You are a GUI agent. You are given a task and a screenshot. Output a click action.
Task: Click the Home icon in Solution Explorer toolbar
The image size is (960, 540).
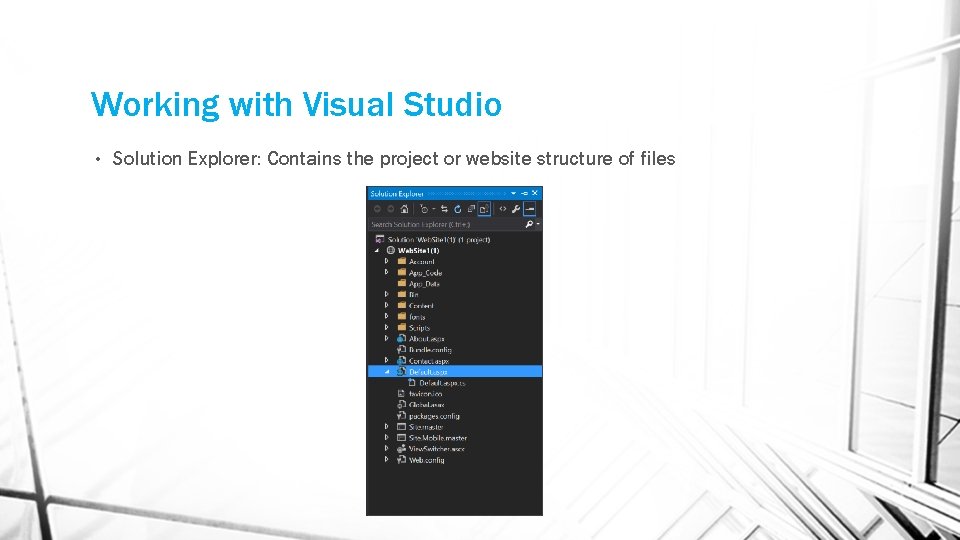click(404, 209)
